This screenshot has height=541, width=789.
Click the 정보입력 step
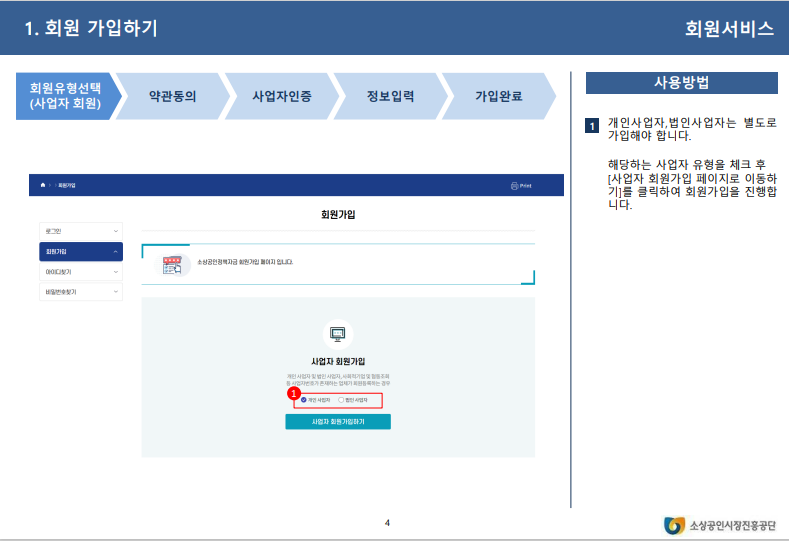click(390, 96)
